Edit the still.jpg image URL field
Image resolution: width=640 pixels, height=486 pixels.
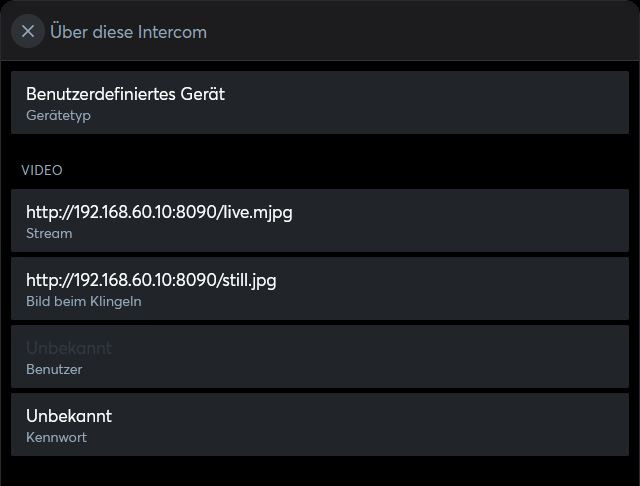pyautogui.click(x=320, y=289)
